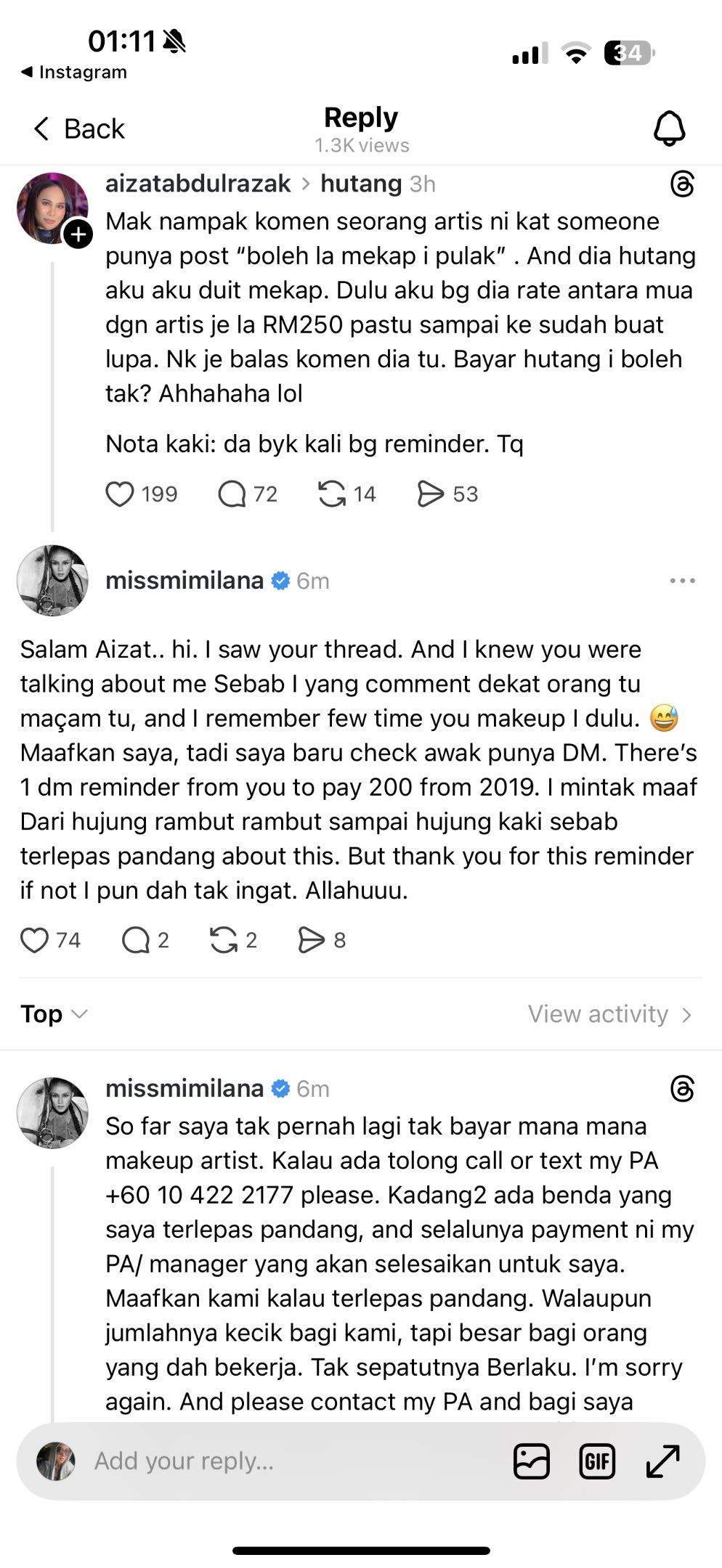722x1568 pixels.
Task: Attach a photo to your reply
Action: (531, 1461)
